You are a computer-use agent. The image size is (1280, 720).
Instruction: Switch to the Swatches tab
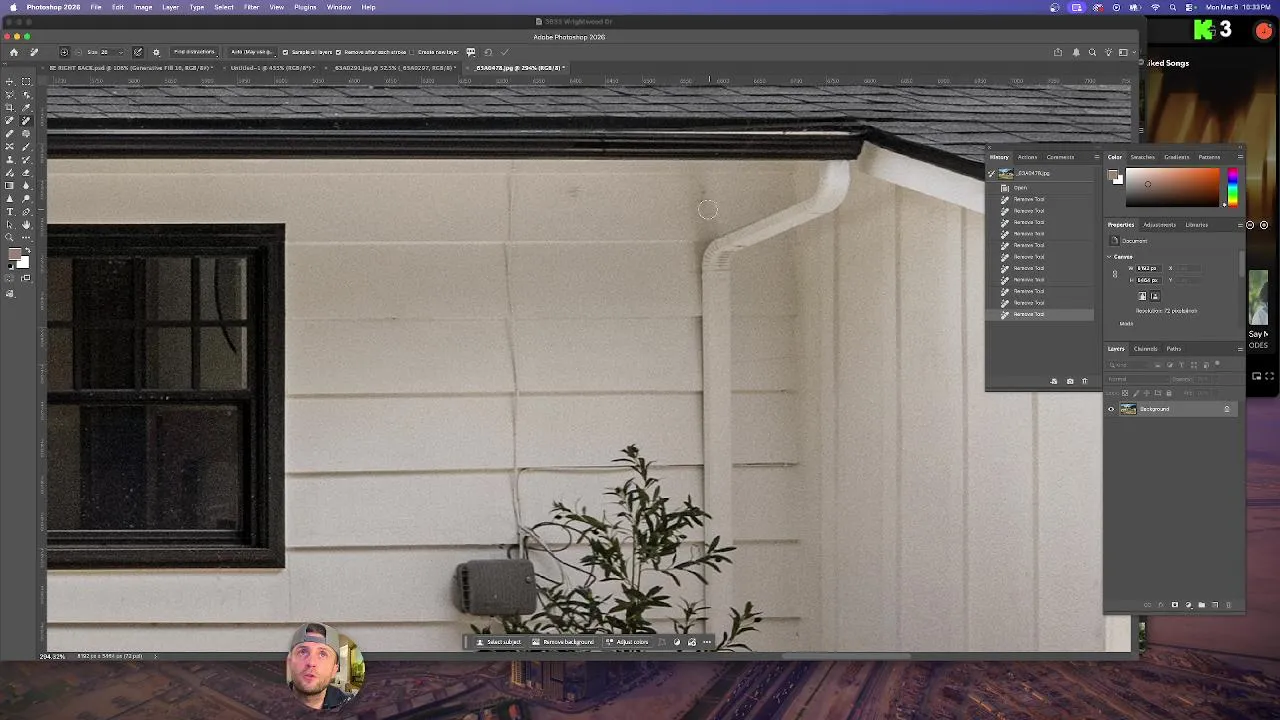click(x=1142, y=157)
